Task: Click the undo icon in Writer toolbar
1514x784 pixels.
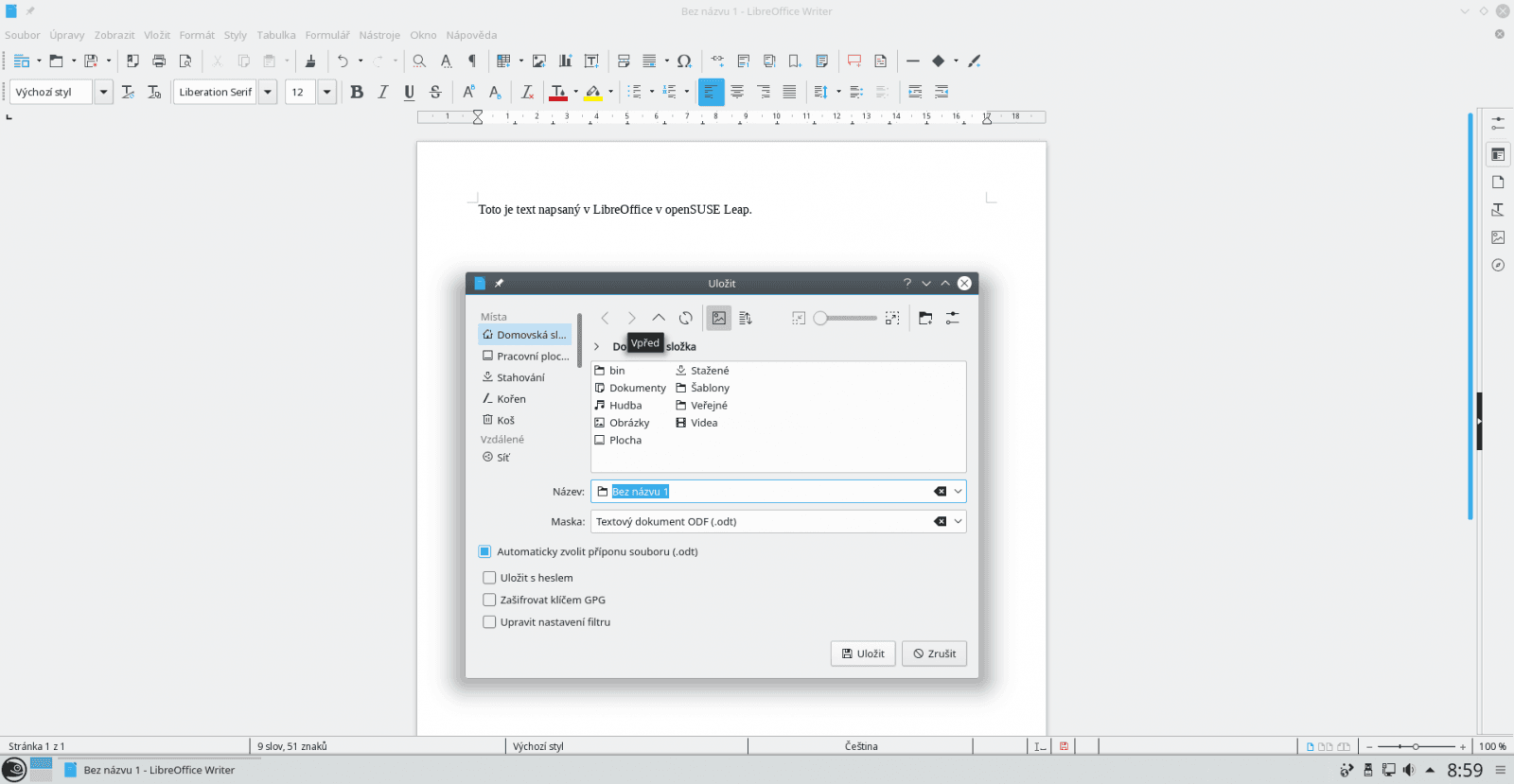Action: [x=343, y=61]
